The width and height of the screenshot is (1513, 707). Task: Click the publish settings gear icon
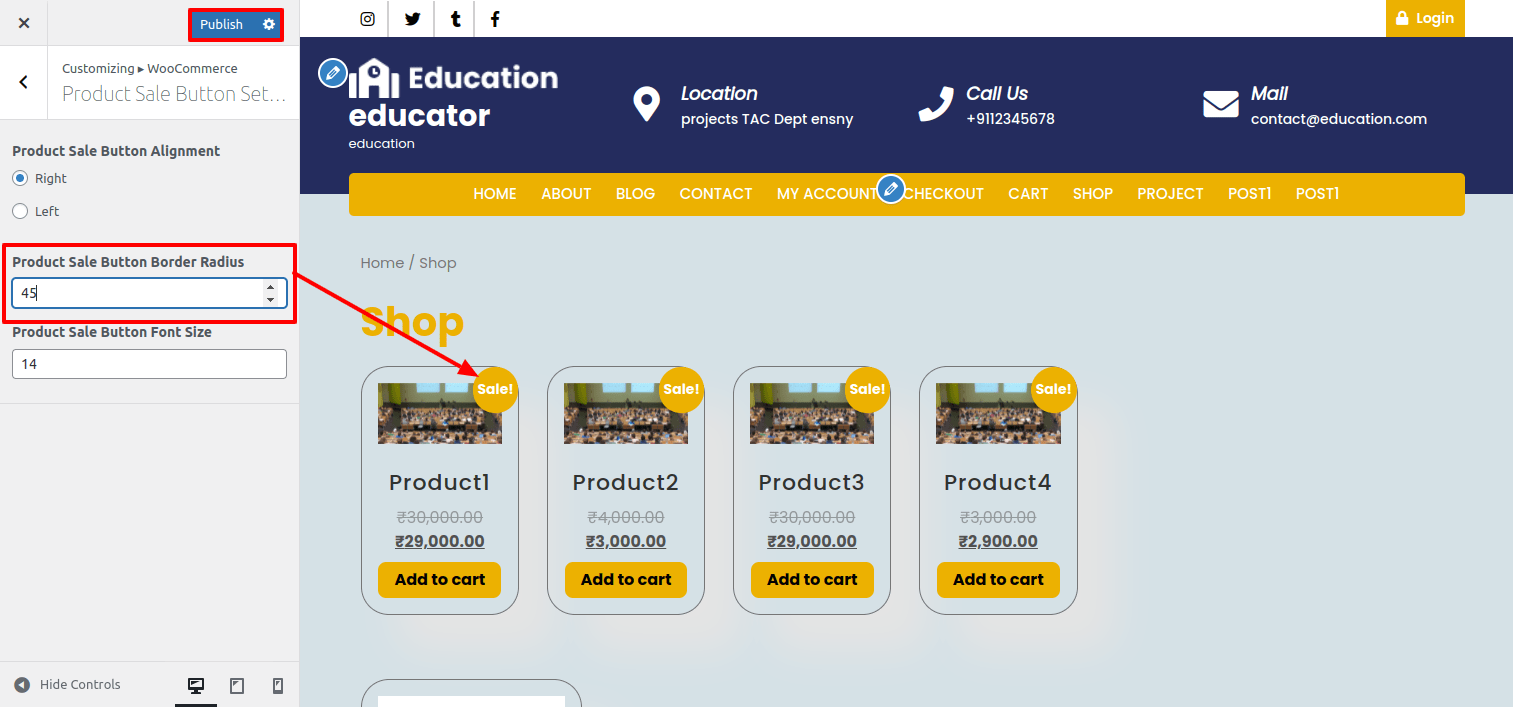[x=269, y=24]
